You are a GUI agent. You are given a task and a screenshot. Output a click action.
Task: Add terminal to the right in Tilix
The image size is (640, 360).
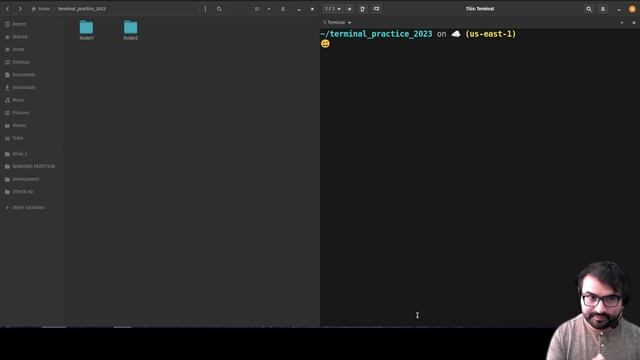point(362,9)
